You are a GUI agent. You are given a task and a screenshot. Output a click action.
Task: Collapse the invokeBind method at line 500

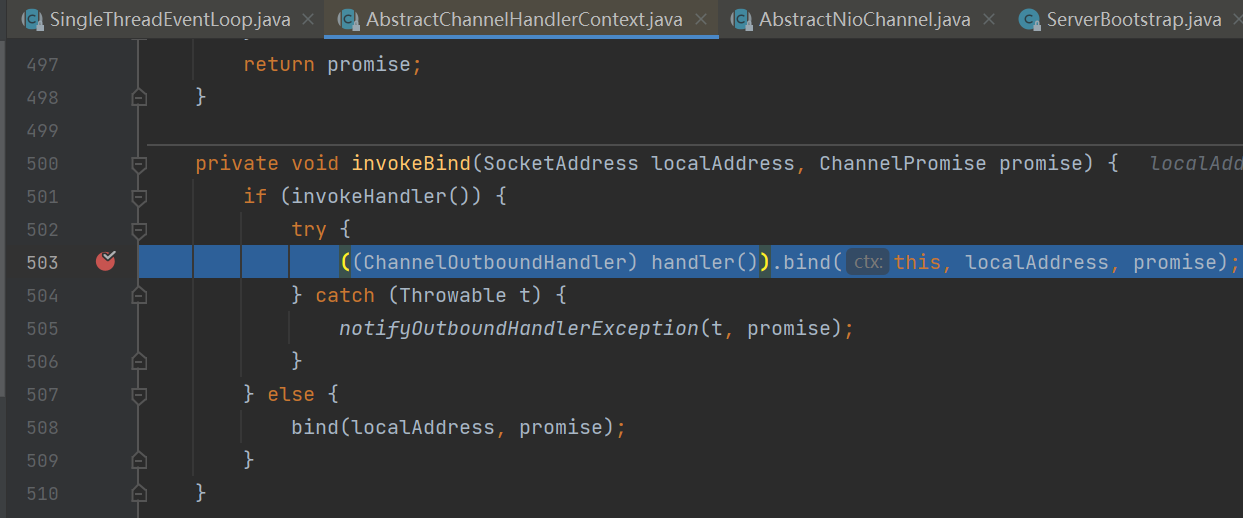pos(139,164)
